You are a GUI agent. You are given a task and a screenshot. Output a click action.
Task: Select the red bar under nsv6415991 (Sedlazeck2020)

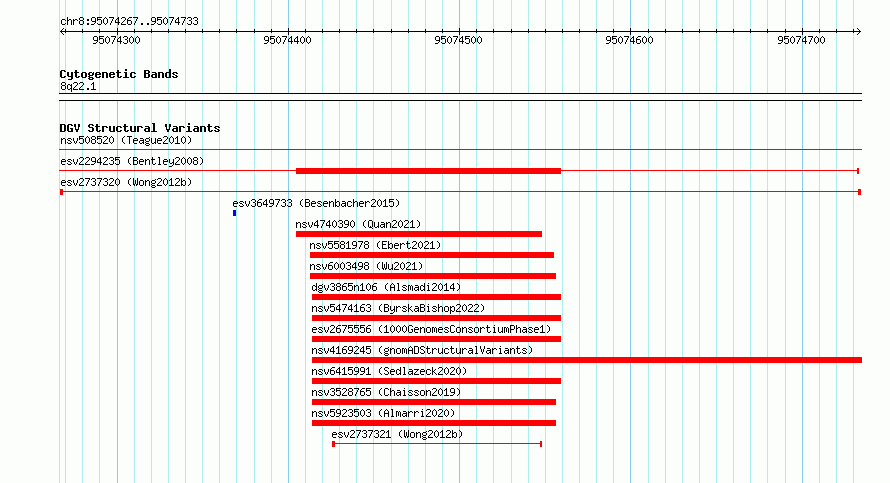(436, 381)
